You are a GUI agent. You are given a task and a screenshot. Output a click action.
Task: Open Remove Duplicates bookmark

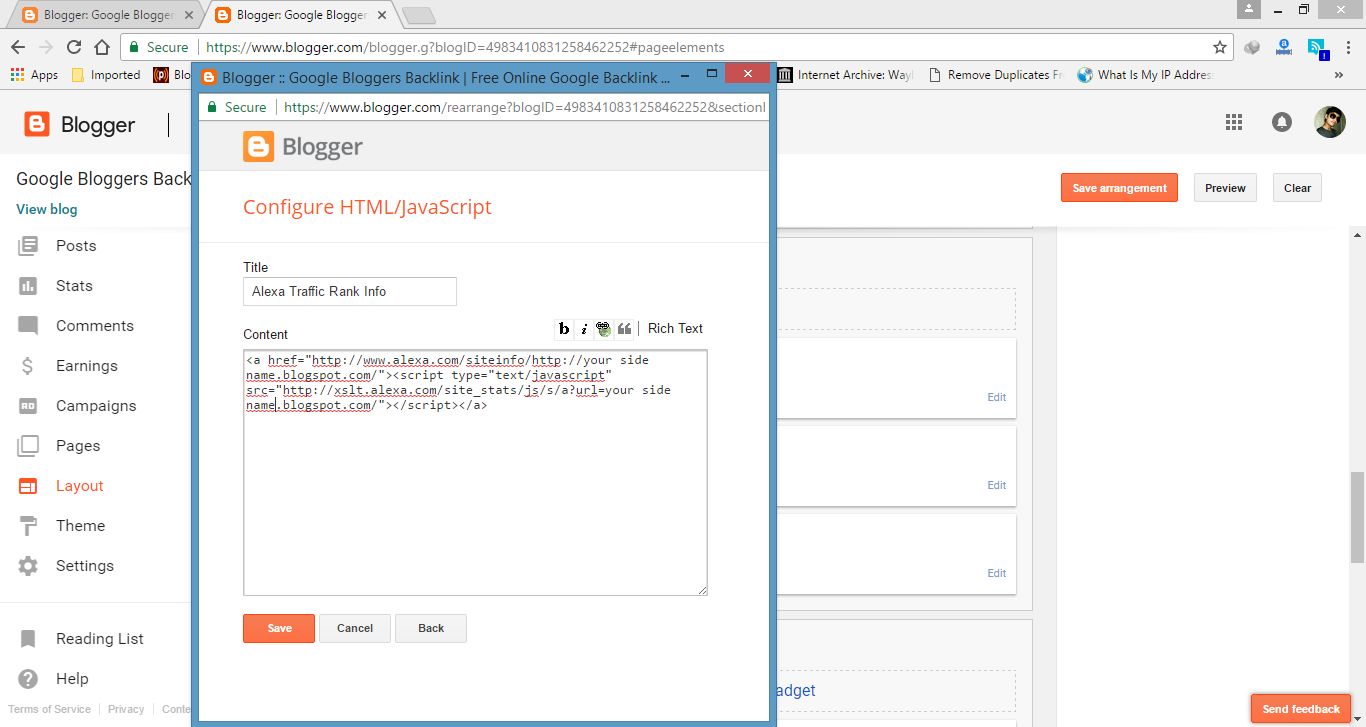[x=995, y=75]
